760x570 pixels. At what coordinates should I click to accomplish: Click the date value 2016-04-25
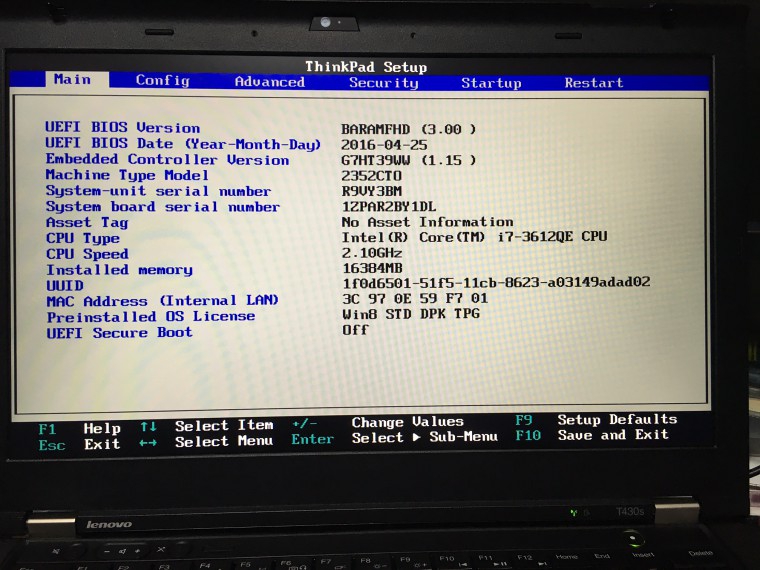384,145
